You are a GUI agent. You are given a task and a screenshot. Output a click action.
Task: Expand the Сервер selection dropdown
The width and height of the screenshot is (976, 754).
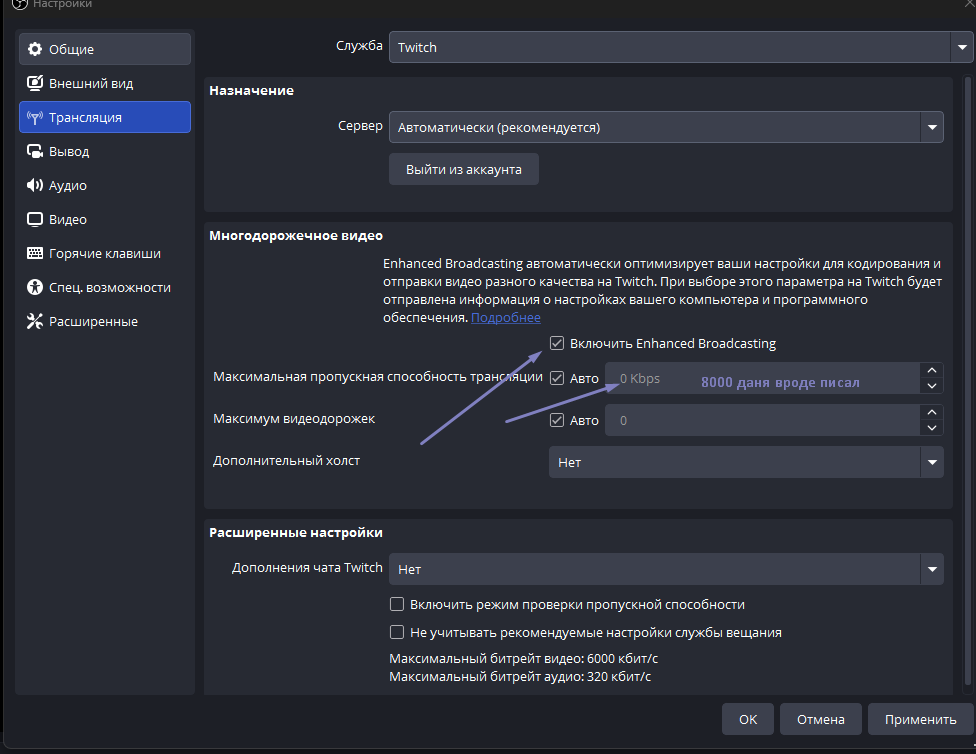pos(665,128)
